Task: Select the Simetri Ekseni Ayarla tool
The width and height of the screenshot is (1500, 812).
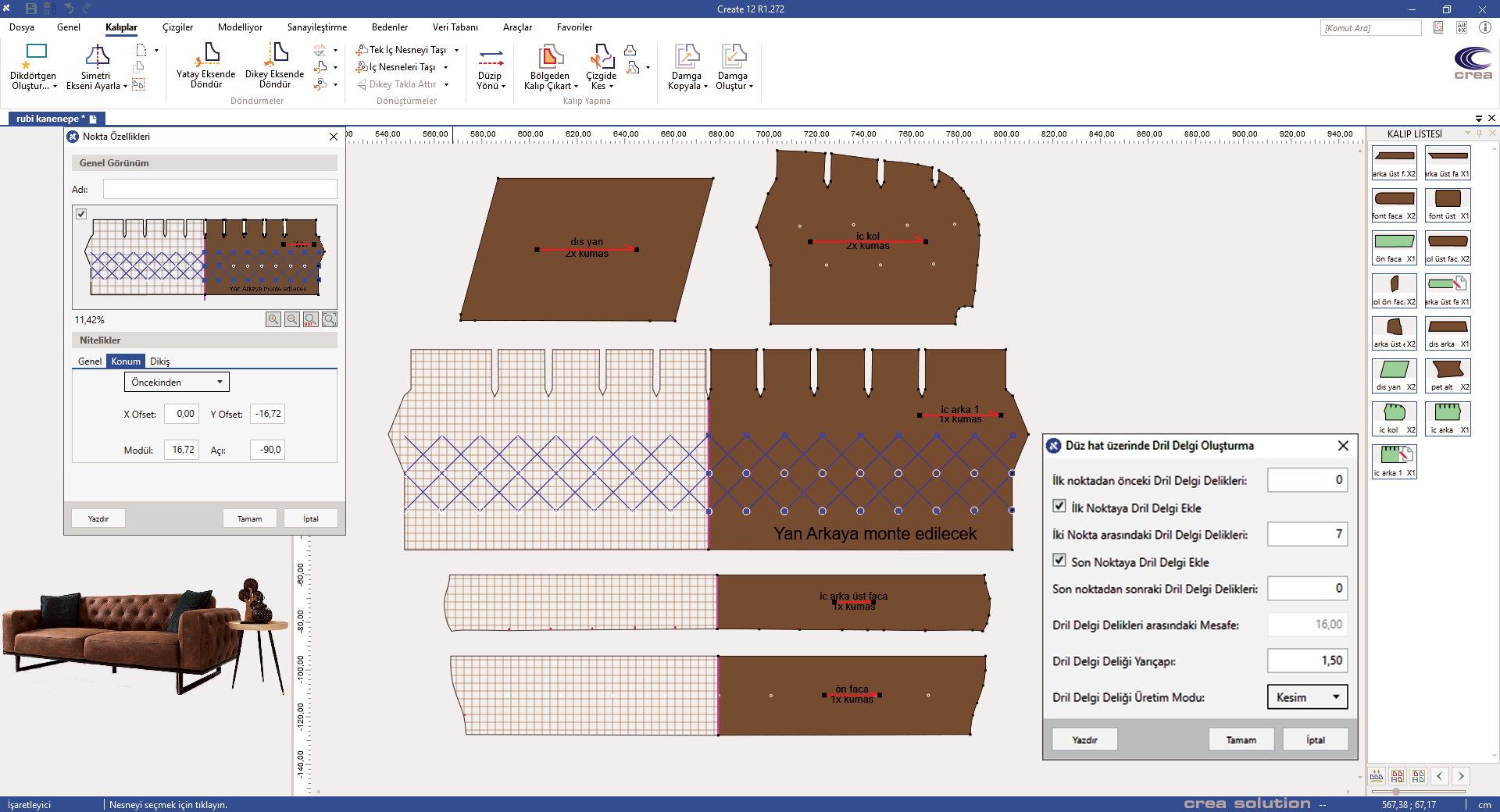Action: (x=97, y=55)
